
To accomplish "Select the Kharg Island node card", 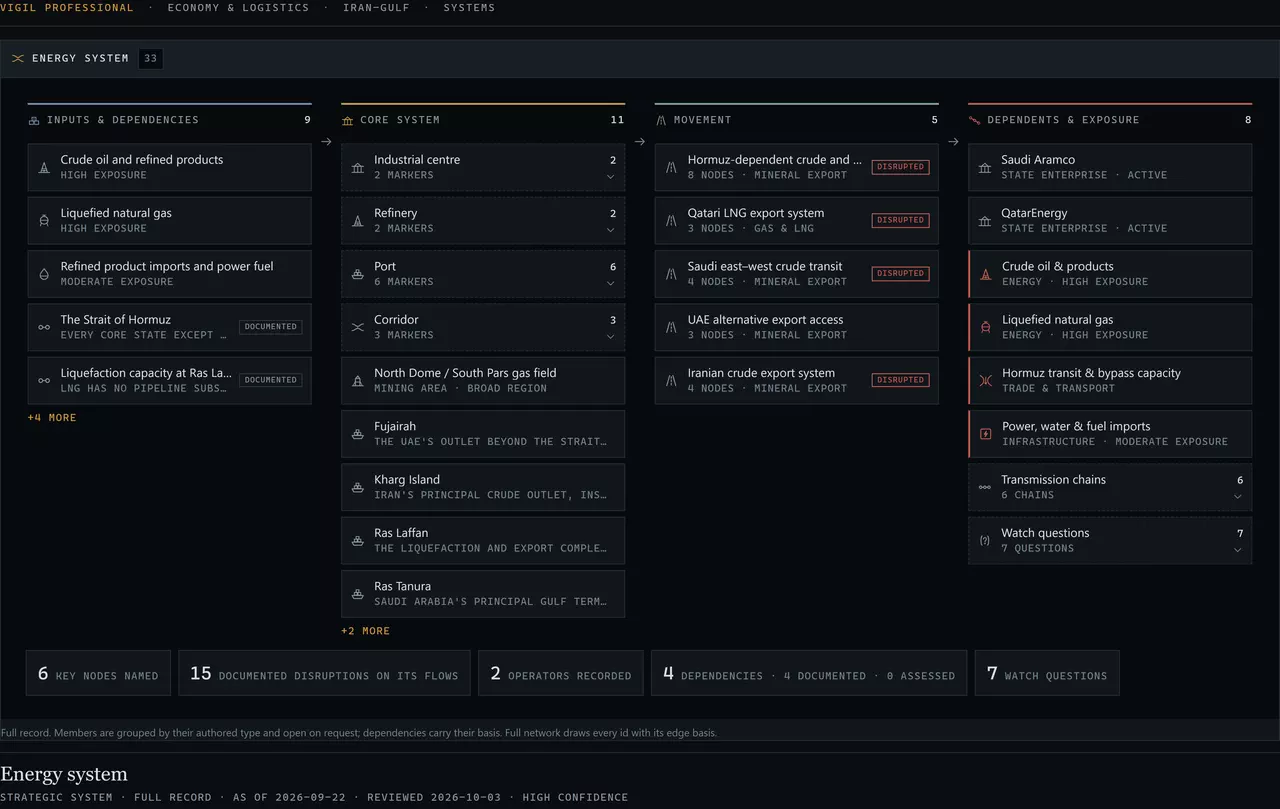I will click(483, 487).
